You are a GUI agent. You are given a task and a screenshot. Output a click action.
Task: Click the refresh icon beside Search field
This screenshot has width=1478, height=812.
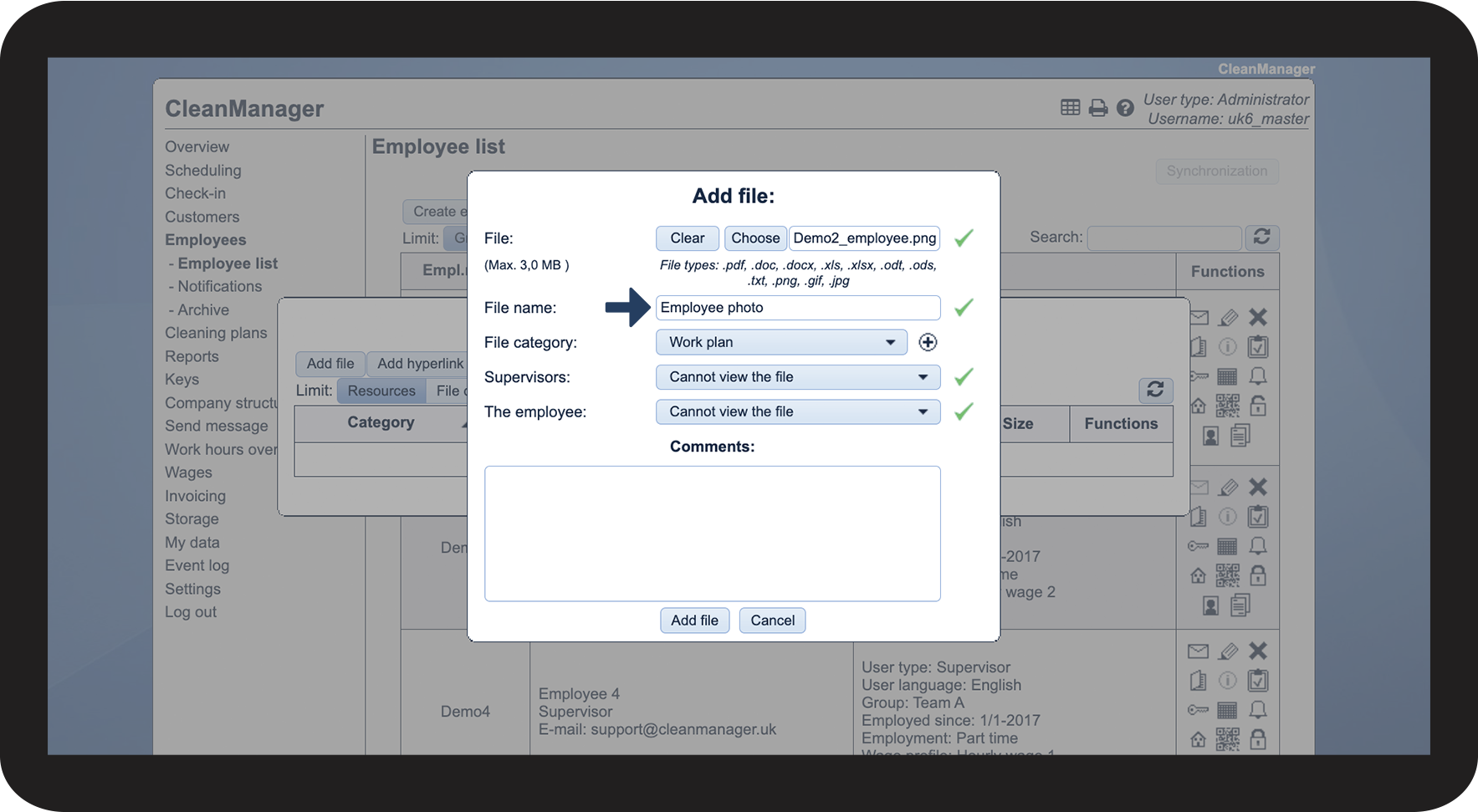pyautogui.click(x=1261, y=237)
